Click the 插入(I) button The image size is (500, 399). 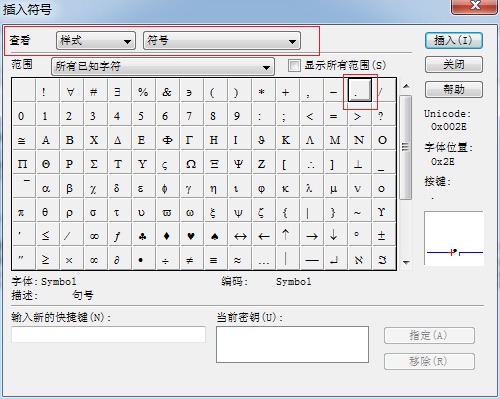(x=454, y=41)
